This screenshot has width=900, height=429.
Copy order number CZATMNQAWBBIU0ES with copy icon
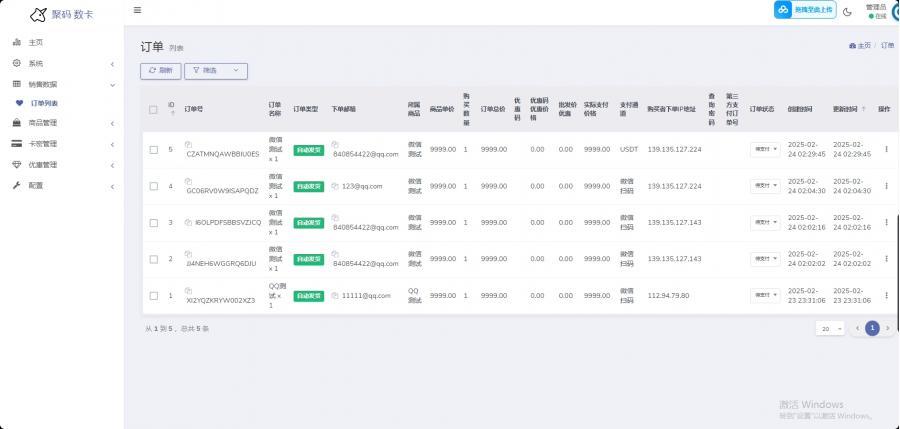point(188,145)
